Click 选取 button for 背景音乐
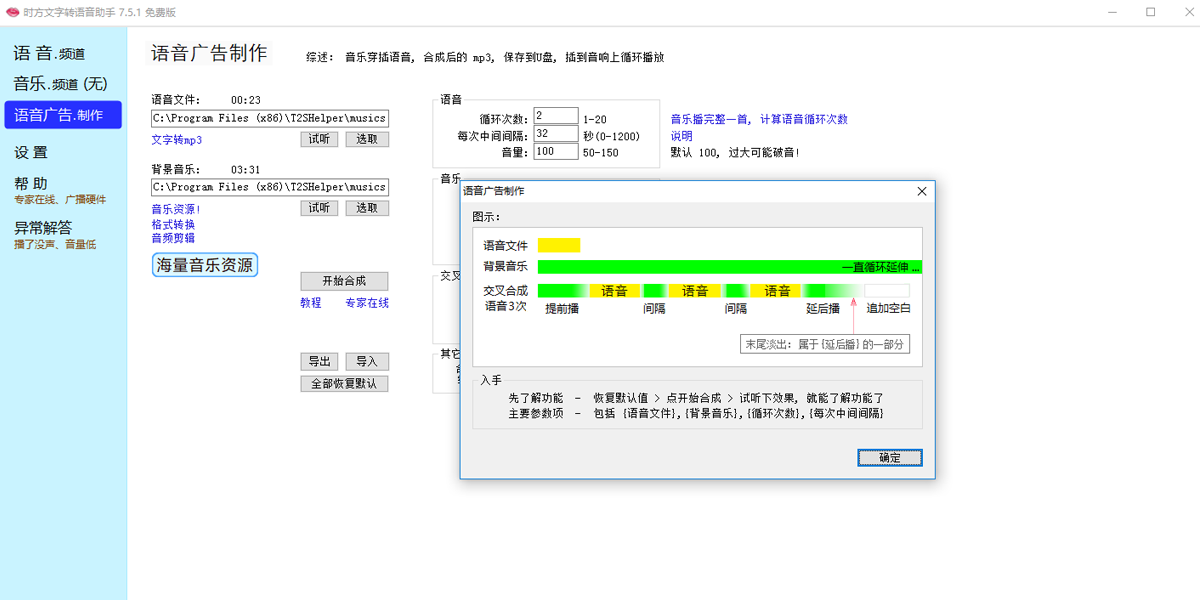 coord(367,208)
